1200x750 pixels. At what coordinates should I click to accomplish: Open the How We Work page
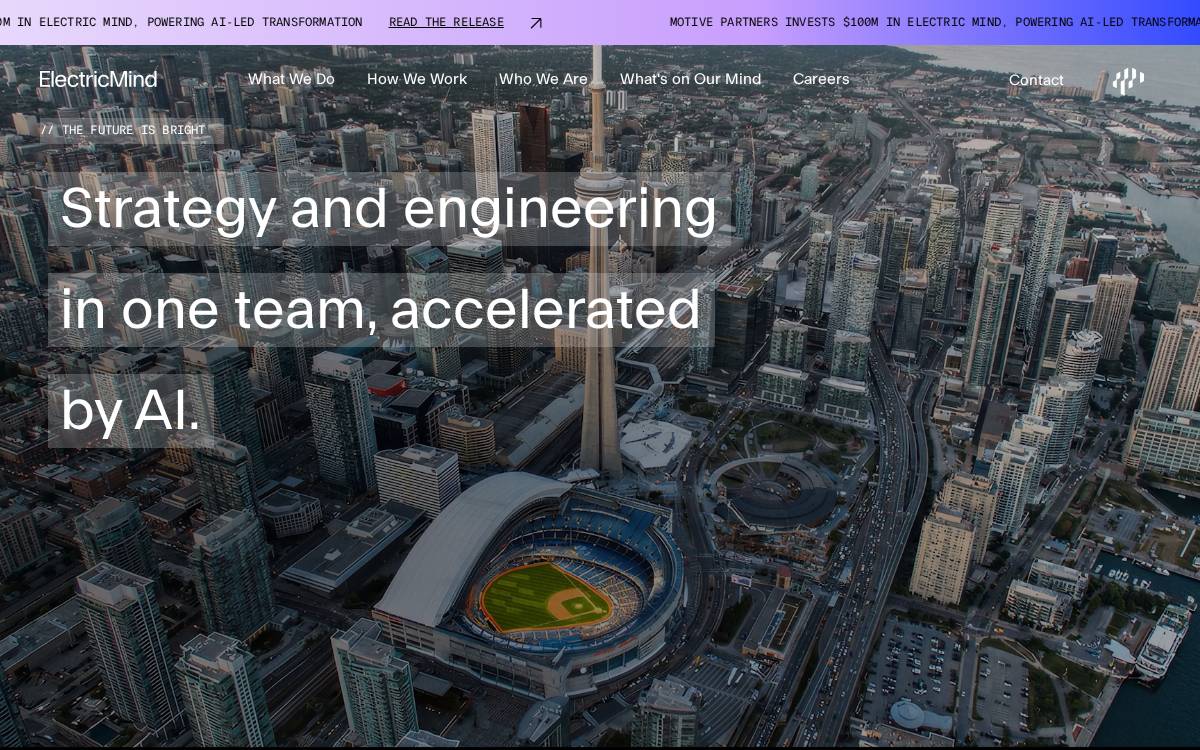pyautogui.click(x=417, y=79)
